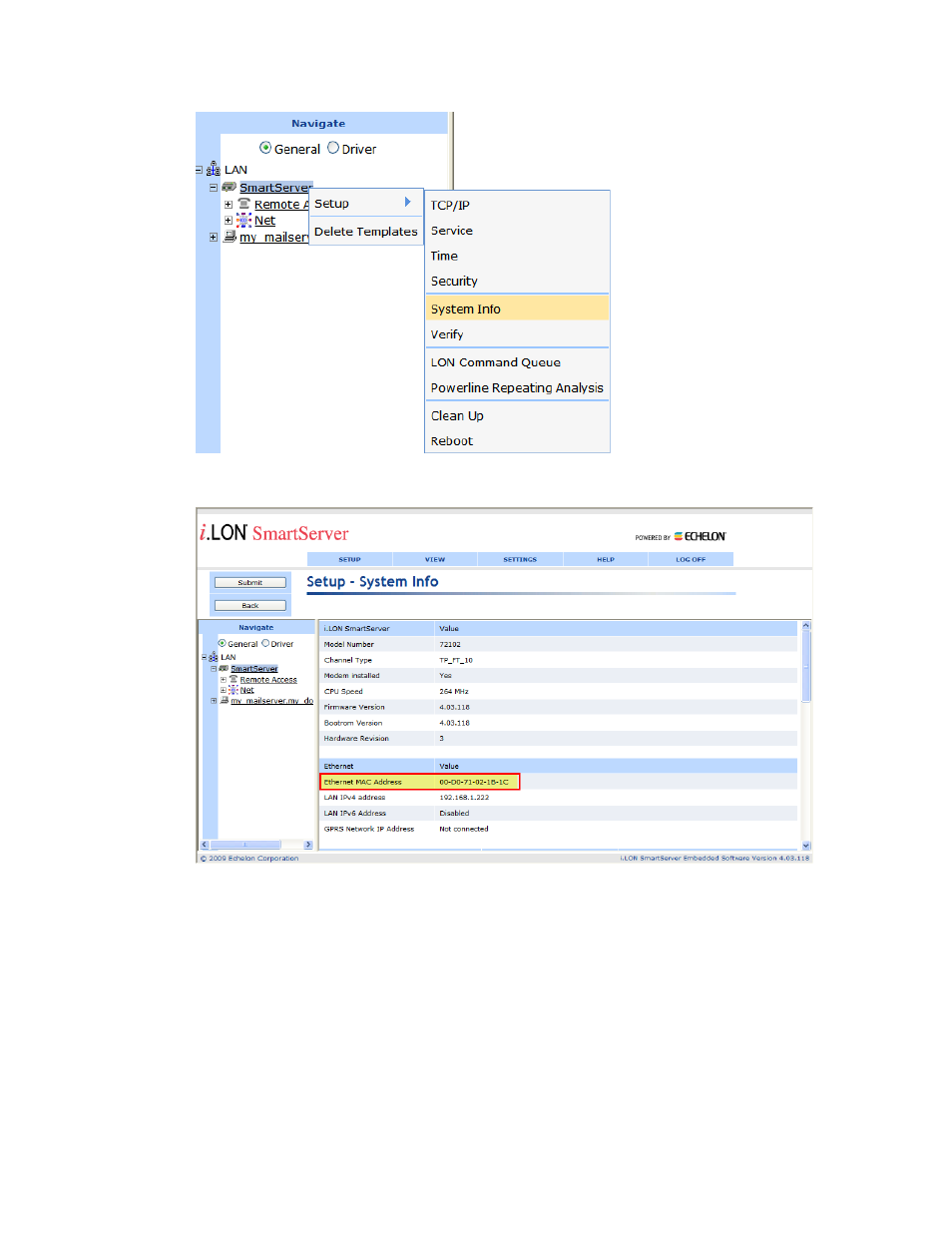Screen dimensions: 952x1233
Task: Open Net link in top Navigate tree
Action: (264, 220)
